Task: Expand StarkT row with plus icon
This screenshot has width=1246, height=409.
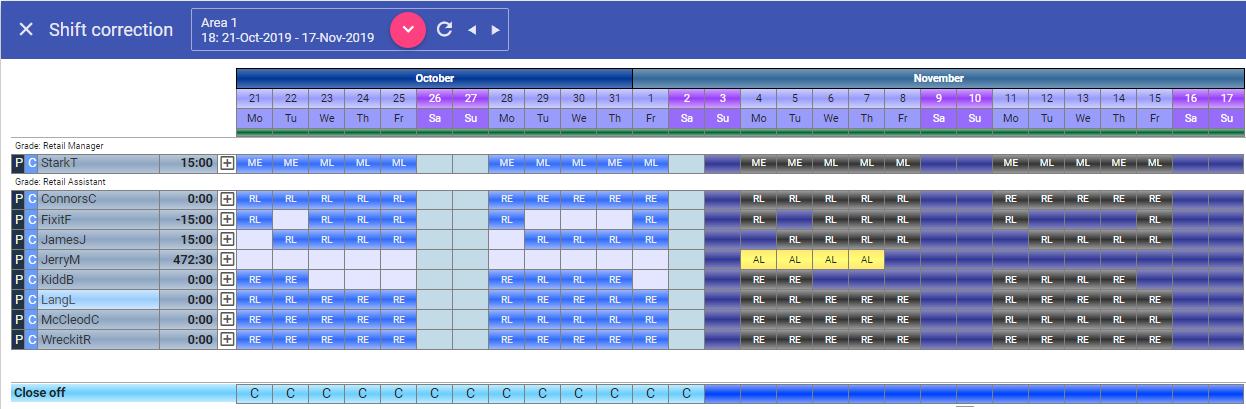Action: click(x=227, y=163)
